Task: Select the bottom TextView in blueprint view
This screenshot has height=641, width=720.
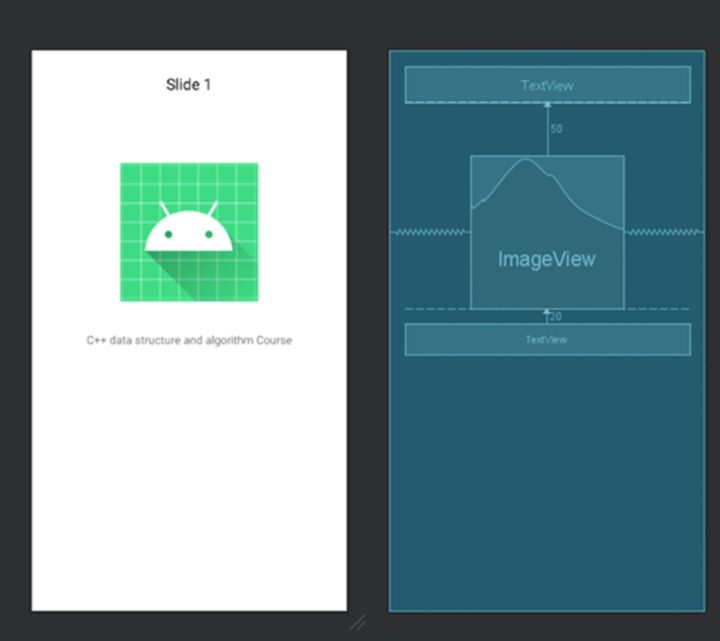Action: pos(547,340)
